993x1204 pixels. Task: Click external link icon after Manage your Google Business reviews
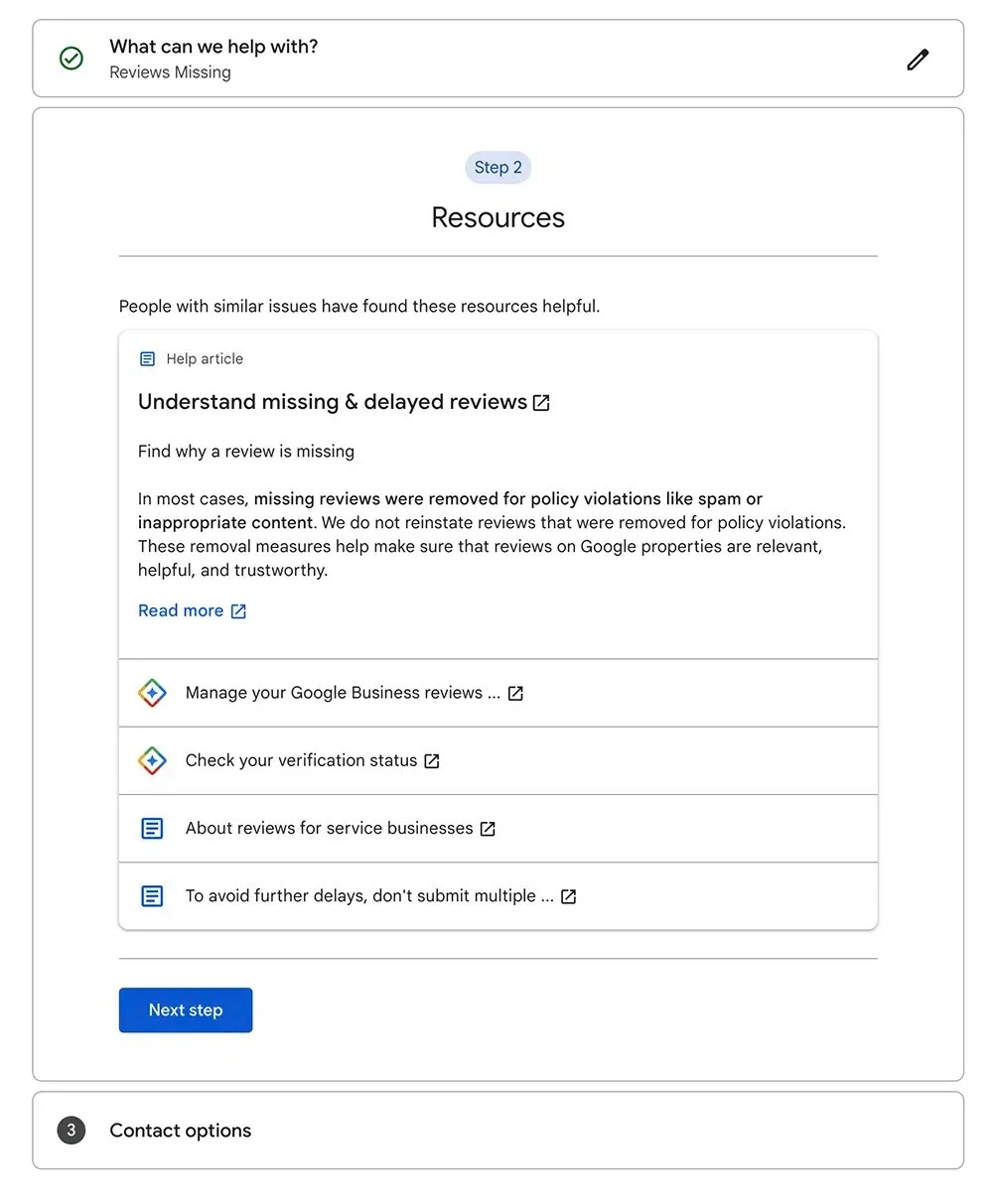(x=515, y=694)
